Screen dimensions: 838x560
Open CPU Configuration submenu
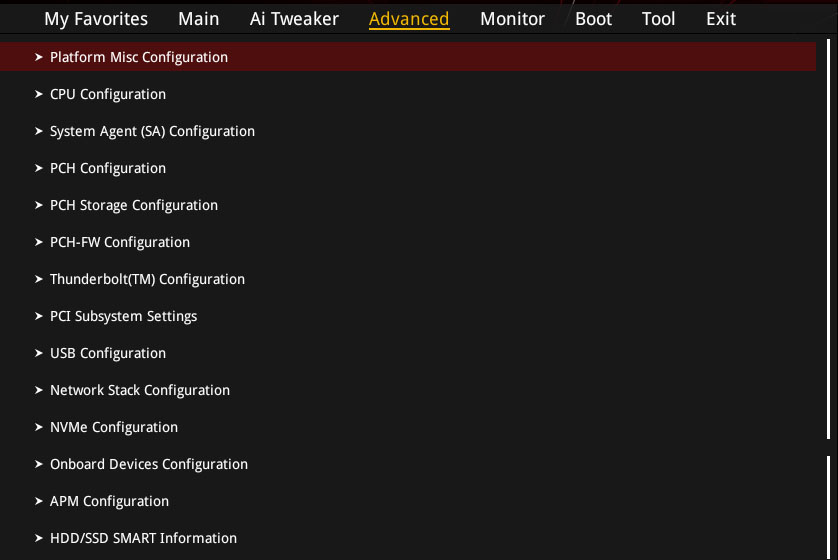point(108,95)
